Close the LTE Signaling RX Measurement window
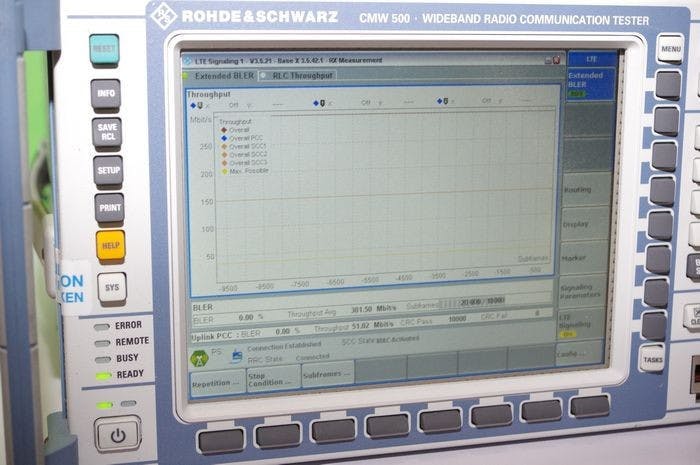This screenshot has height=465, width=700. [x=556, y=60]
